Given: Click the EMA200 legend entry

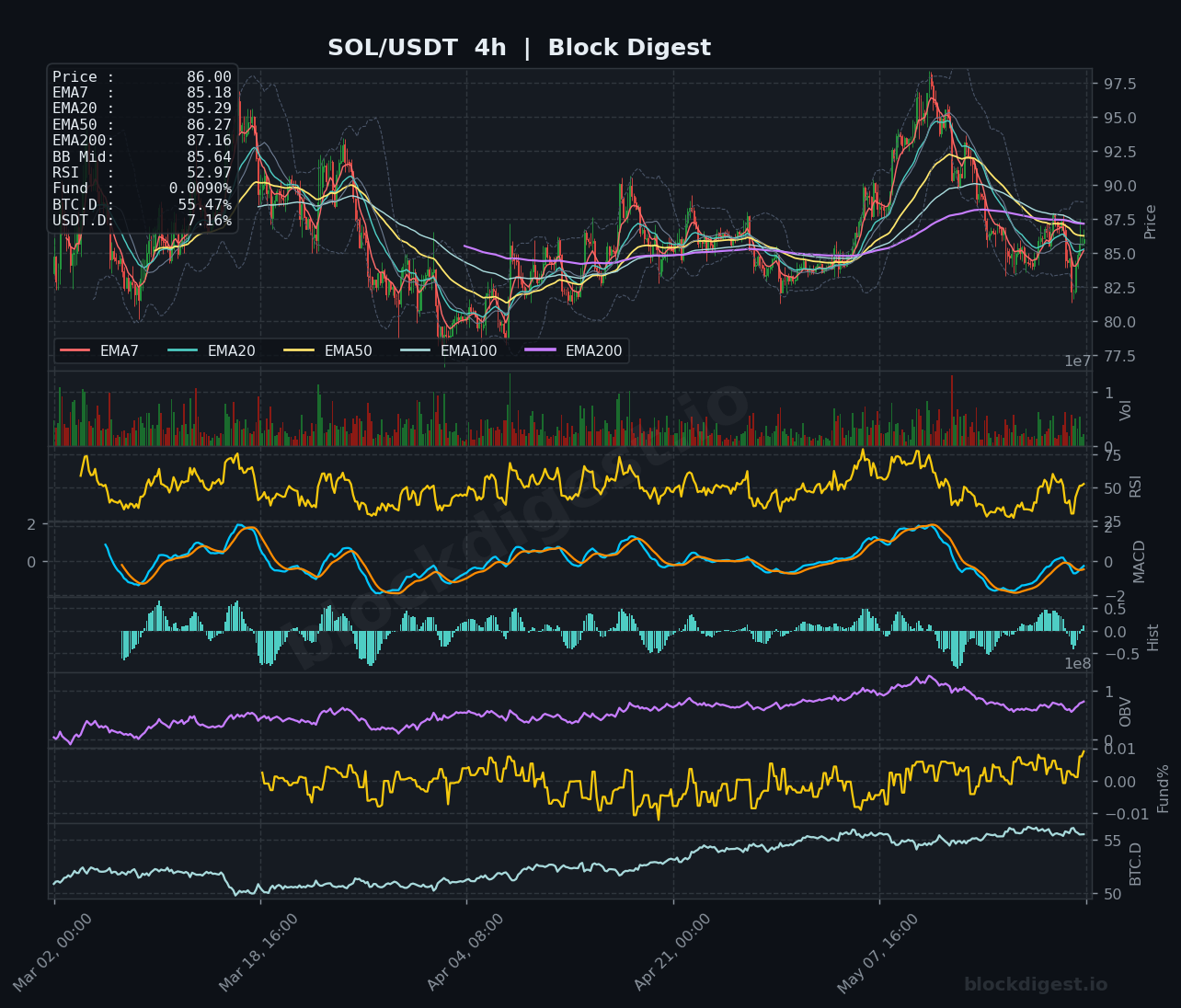Looking at the screenshot, I should pyautogui.click(x=574, y=350).
